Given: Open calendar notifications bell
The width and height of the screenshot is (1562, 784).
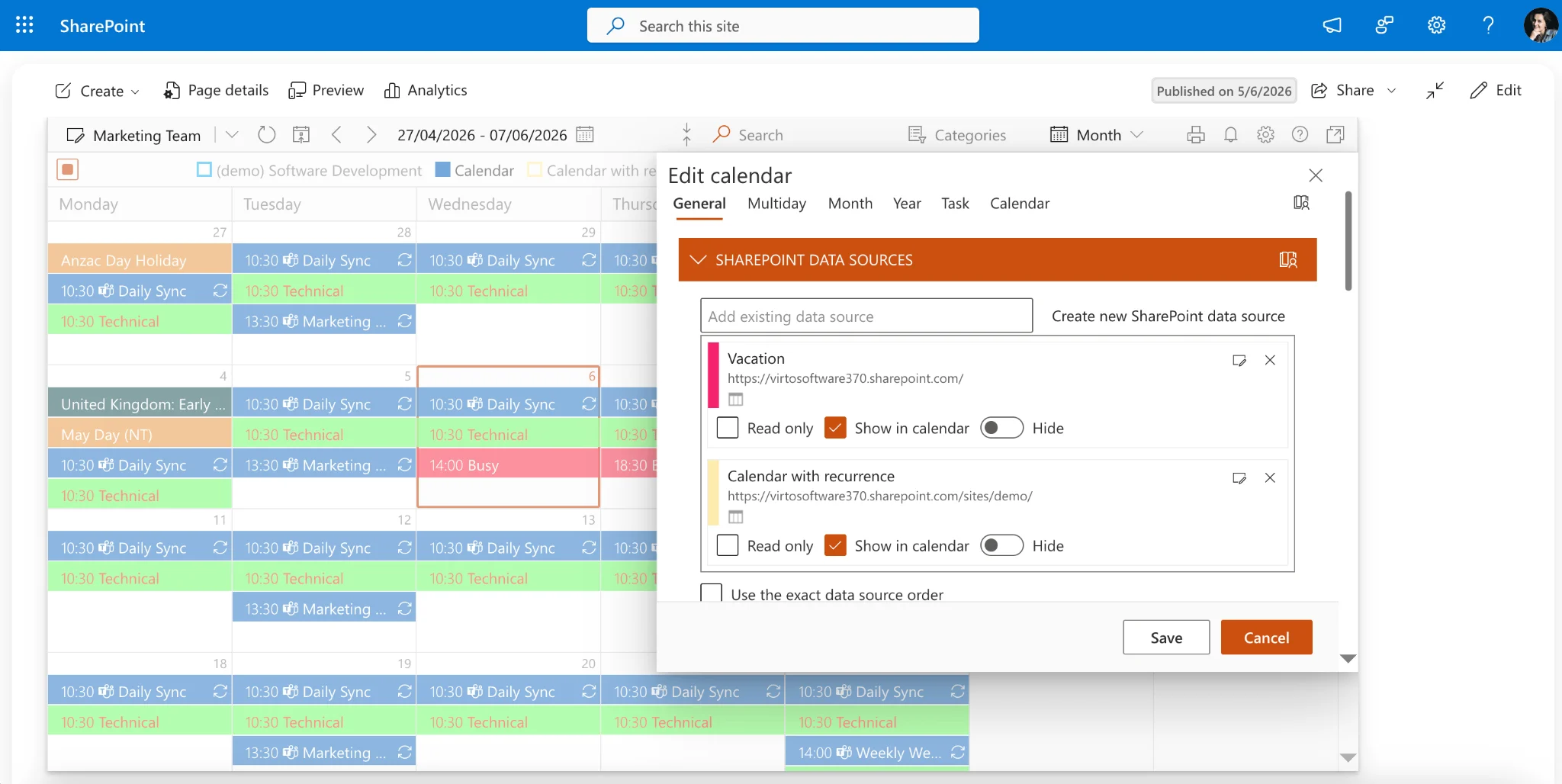Looking at the screenshot, I should [x=1230, y=135].
